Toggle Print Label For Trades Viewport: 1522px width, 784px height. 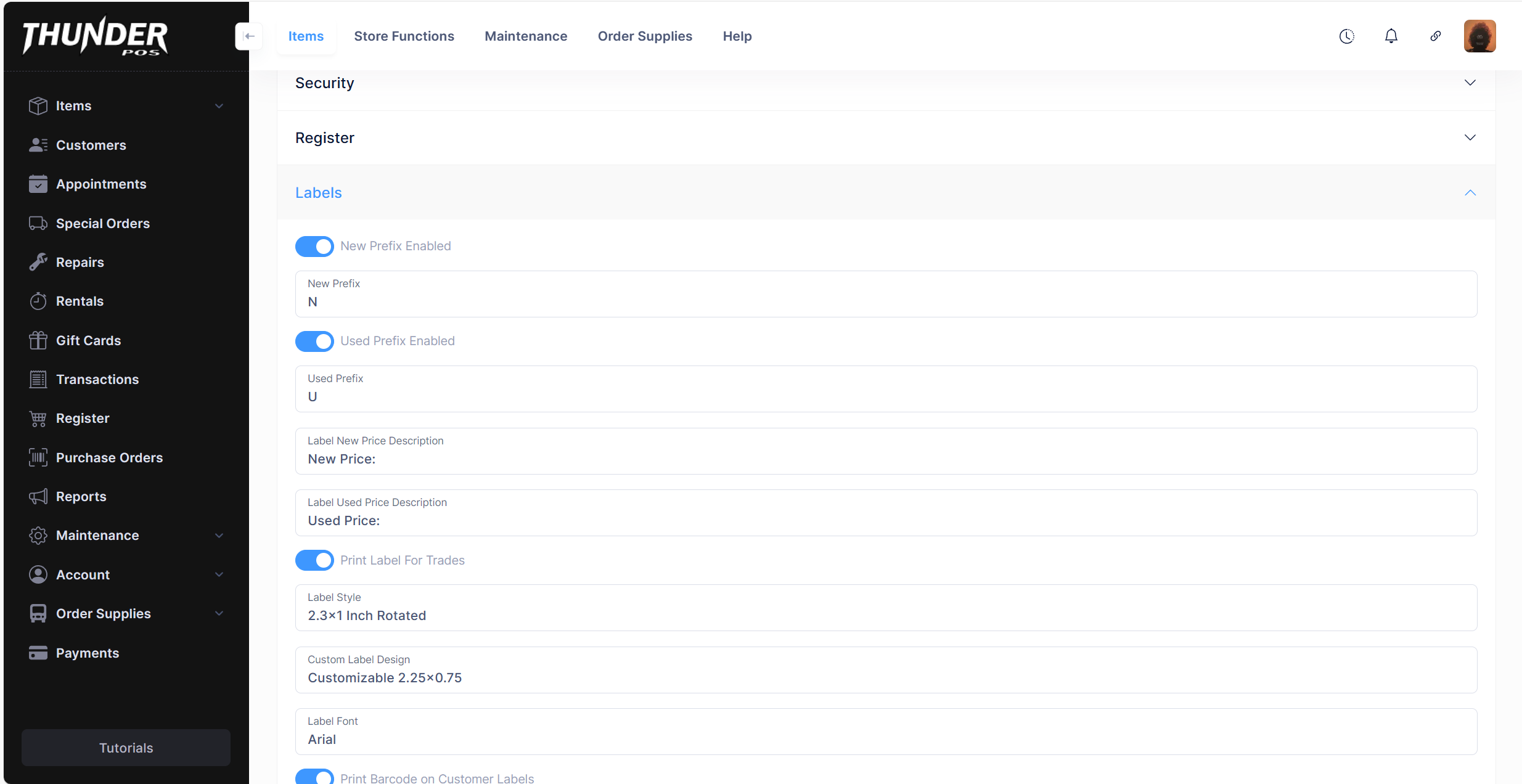click(314, 560)
